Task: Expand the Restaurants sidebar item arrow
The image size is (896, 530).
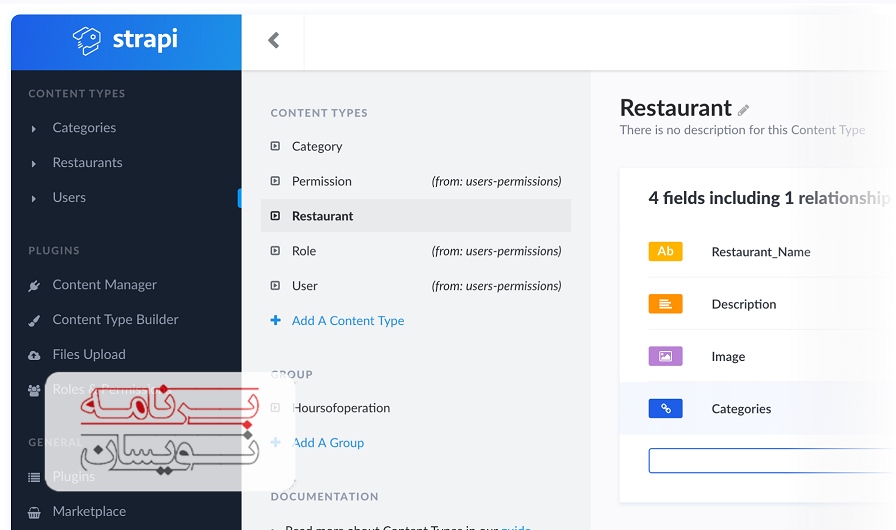Action: (x=34, y=164)
